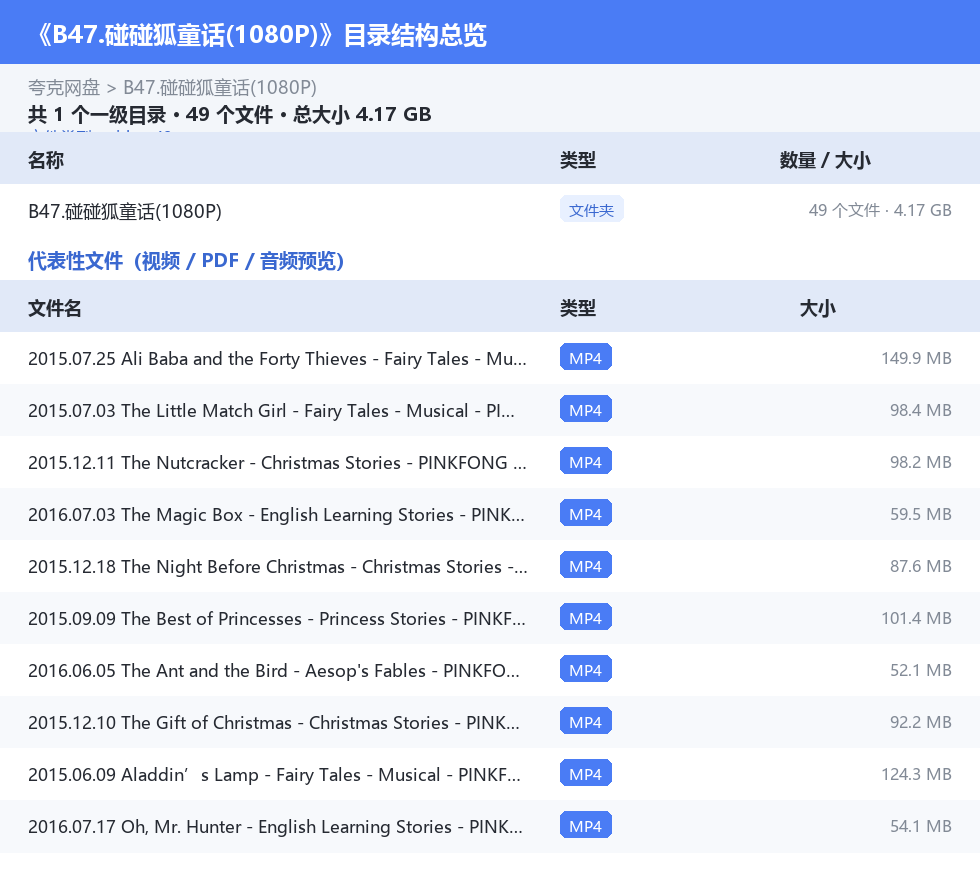The height and width of the screenshot is (884, 980).
Task: Click the 大小 column header
Action: (x=818, y=308)
